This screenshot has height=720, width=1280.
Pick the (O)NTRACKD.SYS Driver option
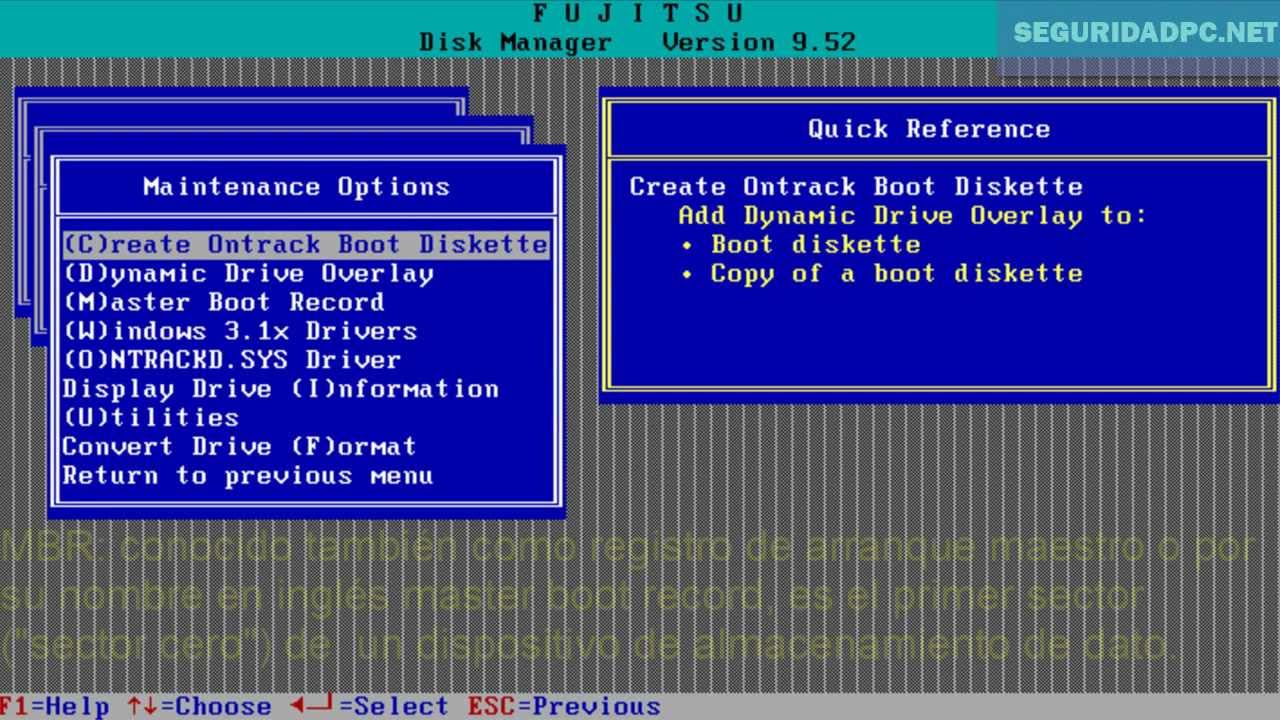(x=232, y=360)
